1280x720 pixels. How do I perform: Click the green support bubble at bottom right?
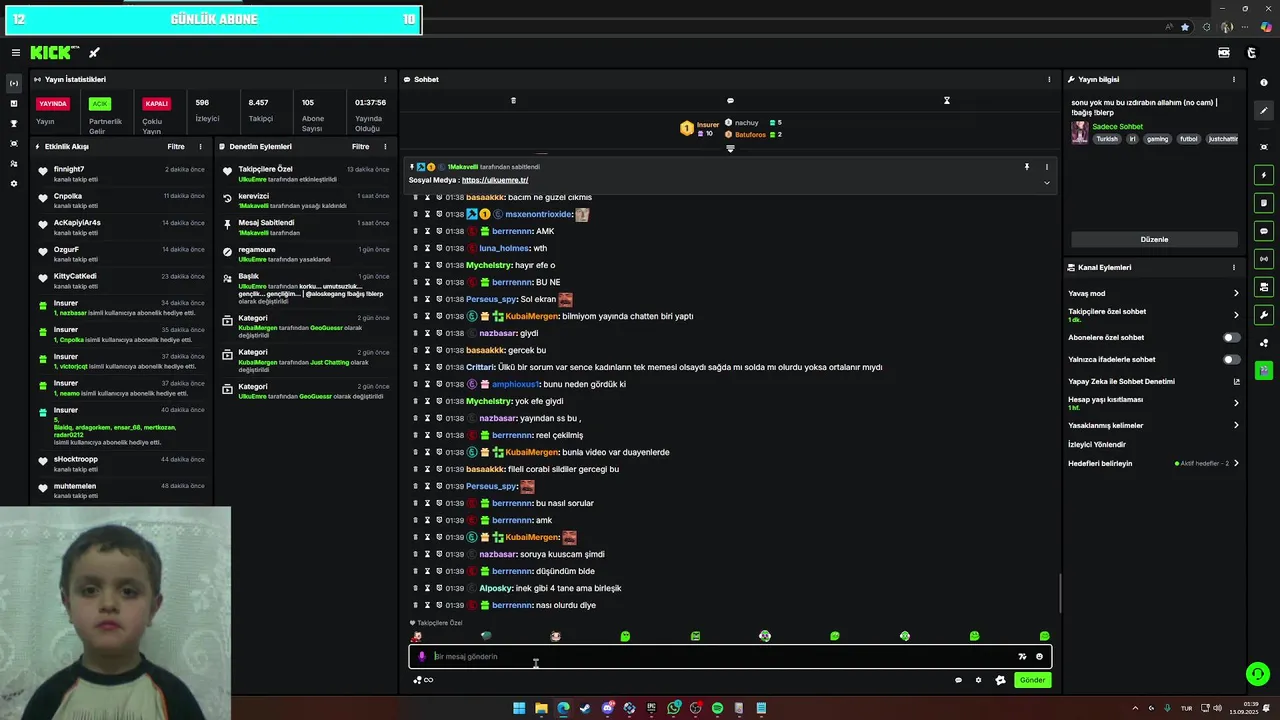coord(1258,674)
